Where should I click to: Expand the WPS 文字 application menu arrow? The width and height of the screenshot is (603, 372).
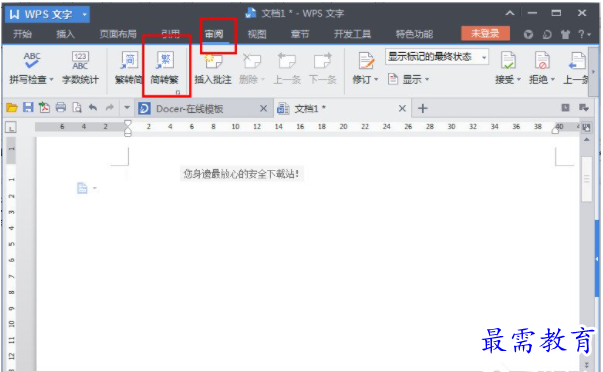tap(85, 15)
